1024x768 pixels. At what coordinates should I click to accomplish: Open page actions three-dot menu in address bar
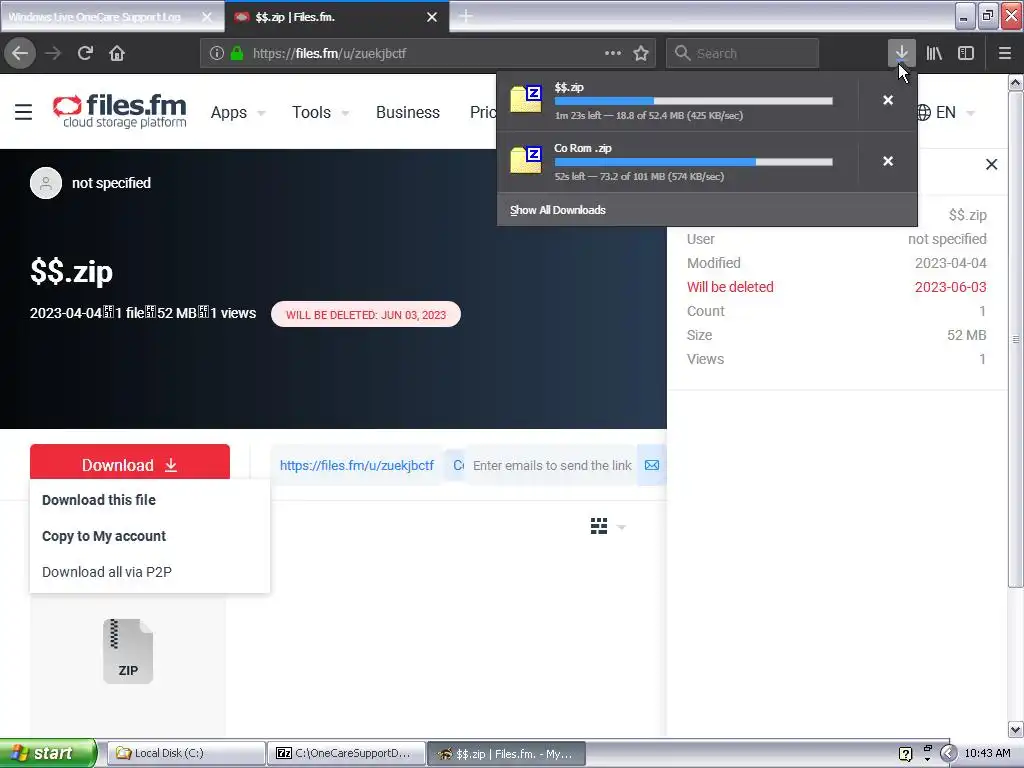coord(613,53)
